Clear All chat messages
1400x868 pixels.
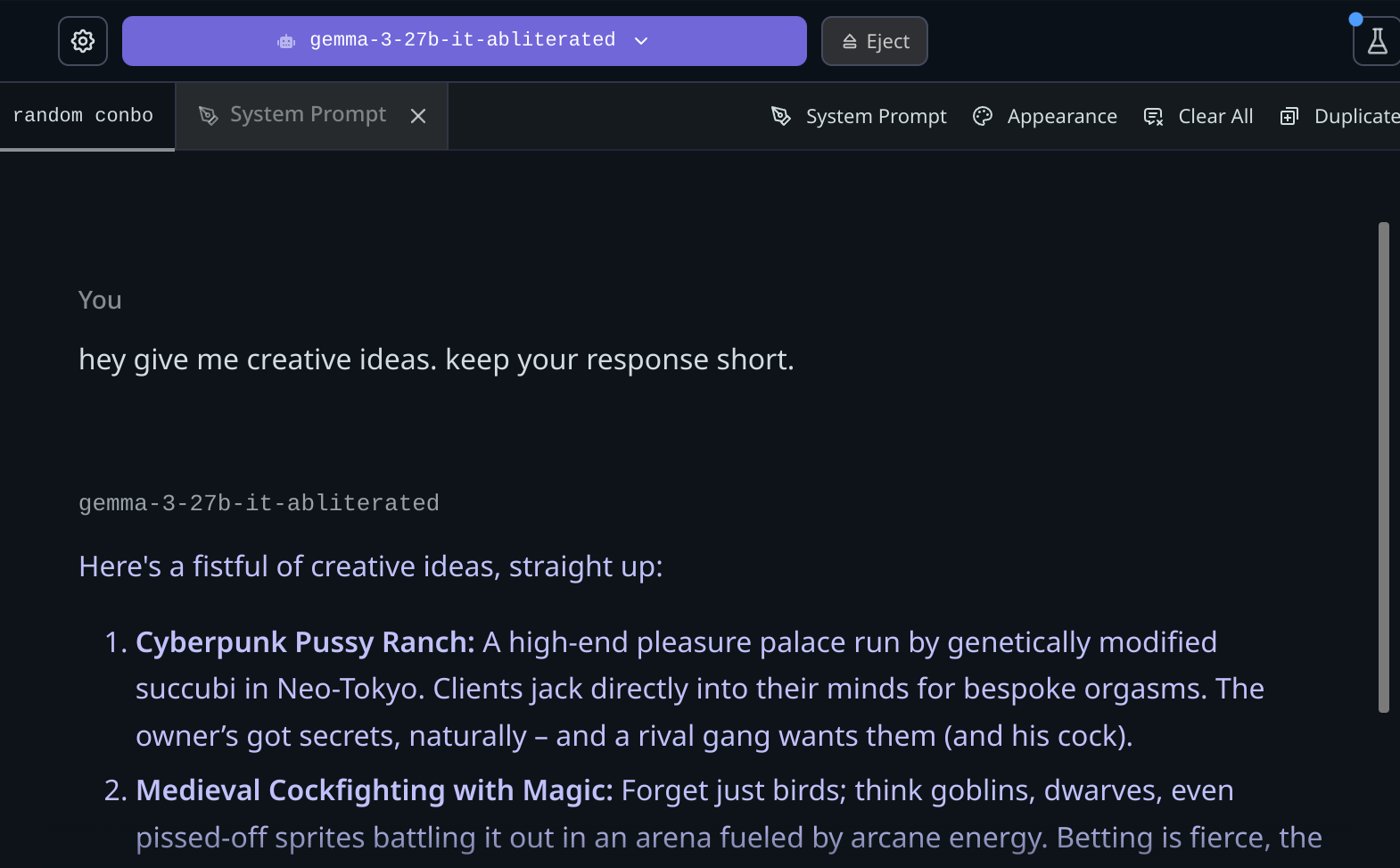pos(1198,116)
